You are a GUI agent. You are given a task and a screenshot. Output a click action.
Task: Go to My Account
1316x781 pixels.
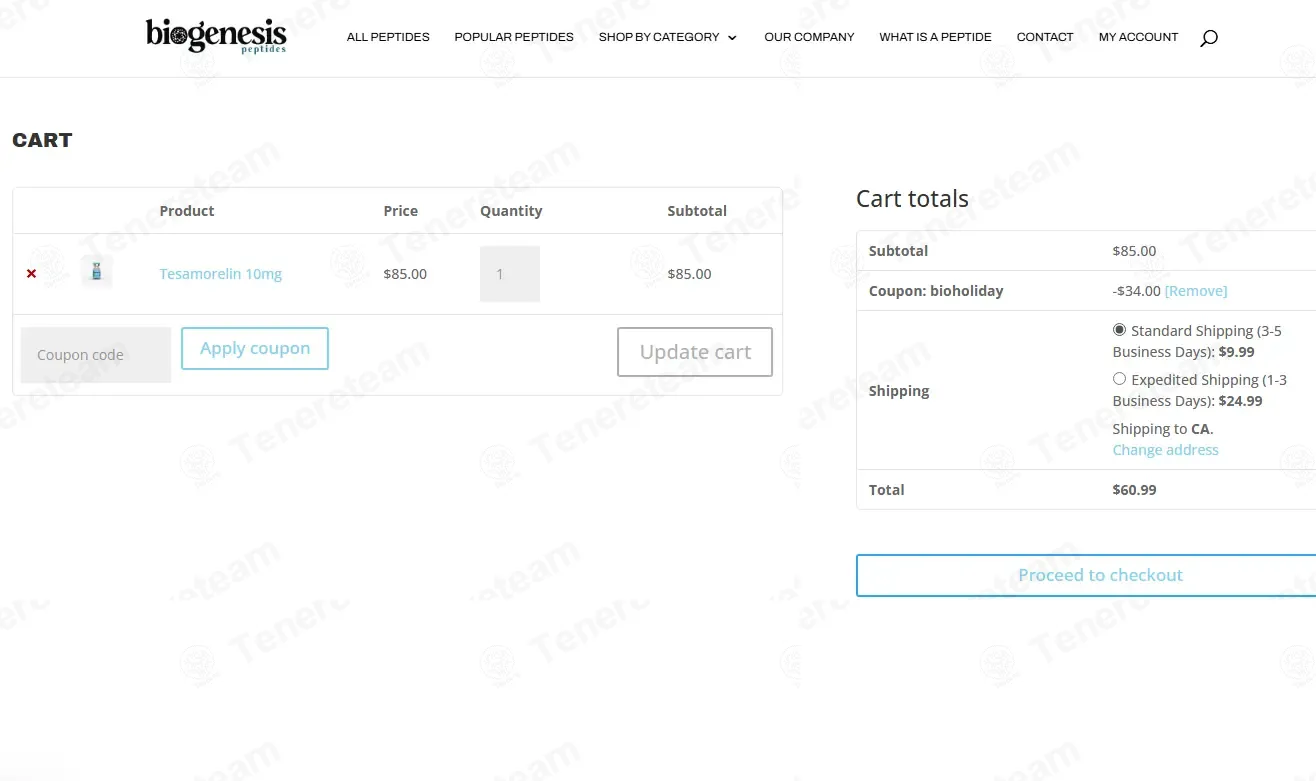[1138, 37]
